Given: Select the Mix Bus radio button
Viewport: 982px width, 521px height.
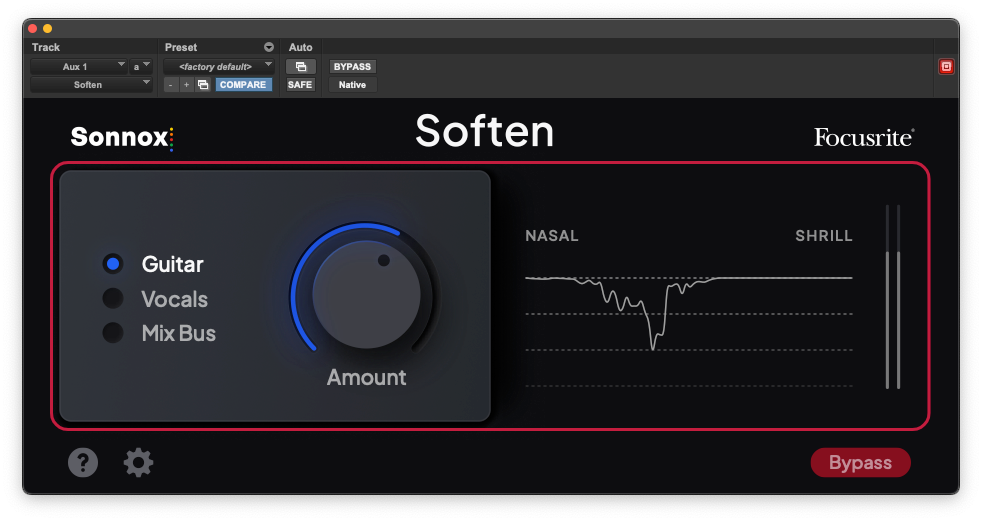Looking at the screenshot, I should (x=113, y=333).
